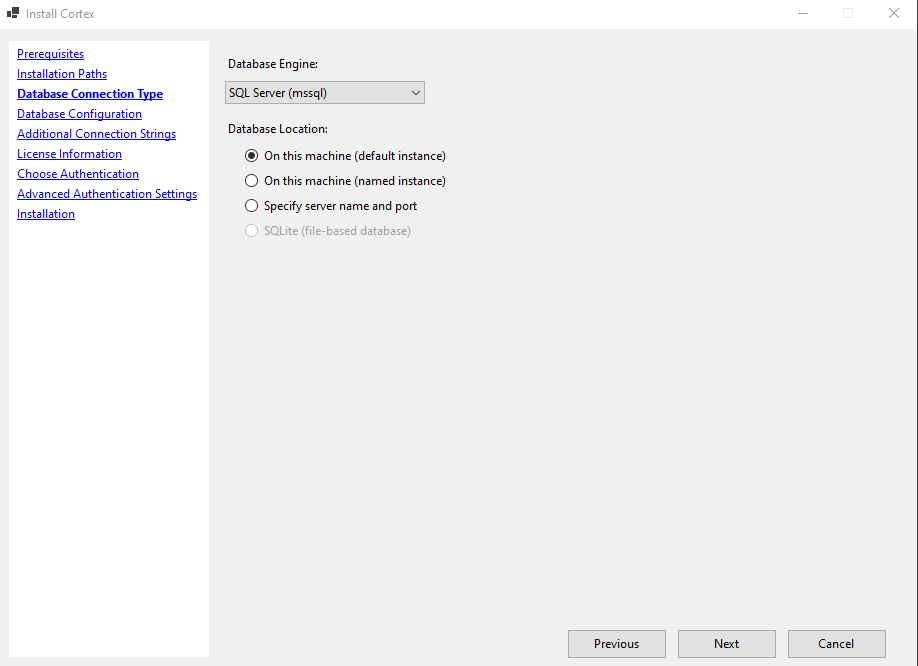This screenshot has width=918, height=666.
Task: Go to Choose Authentication
Action: 77,173
